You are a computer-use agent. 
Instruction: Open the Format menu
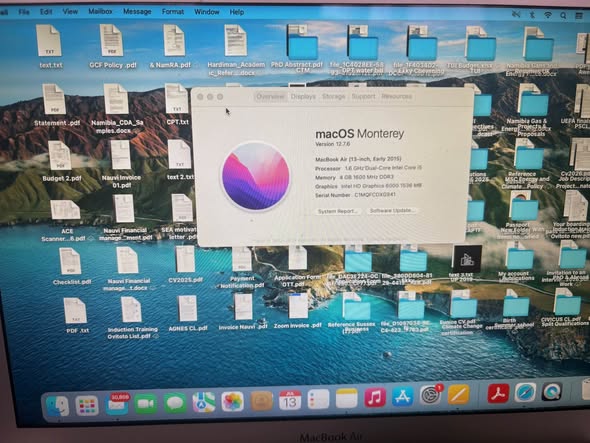[173, 12]
